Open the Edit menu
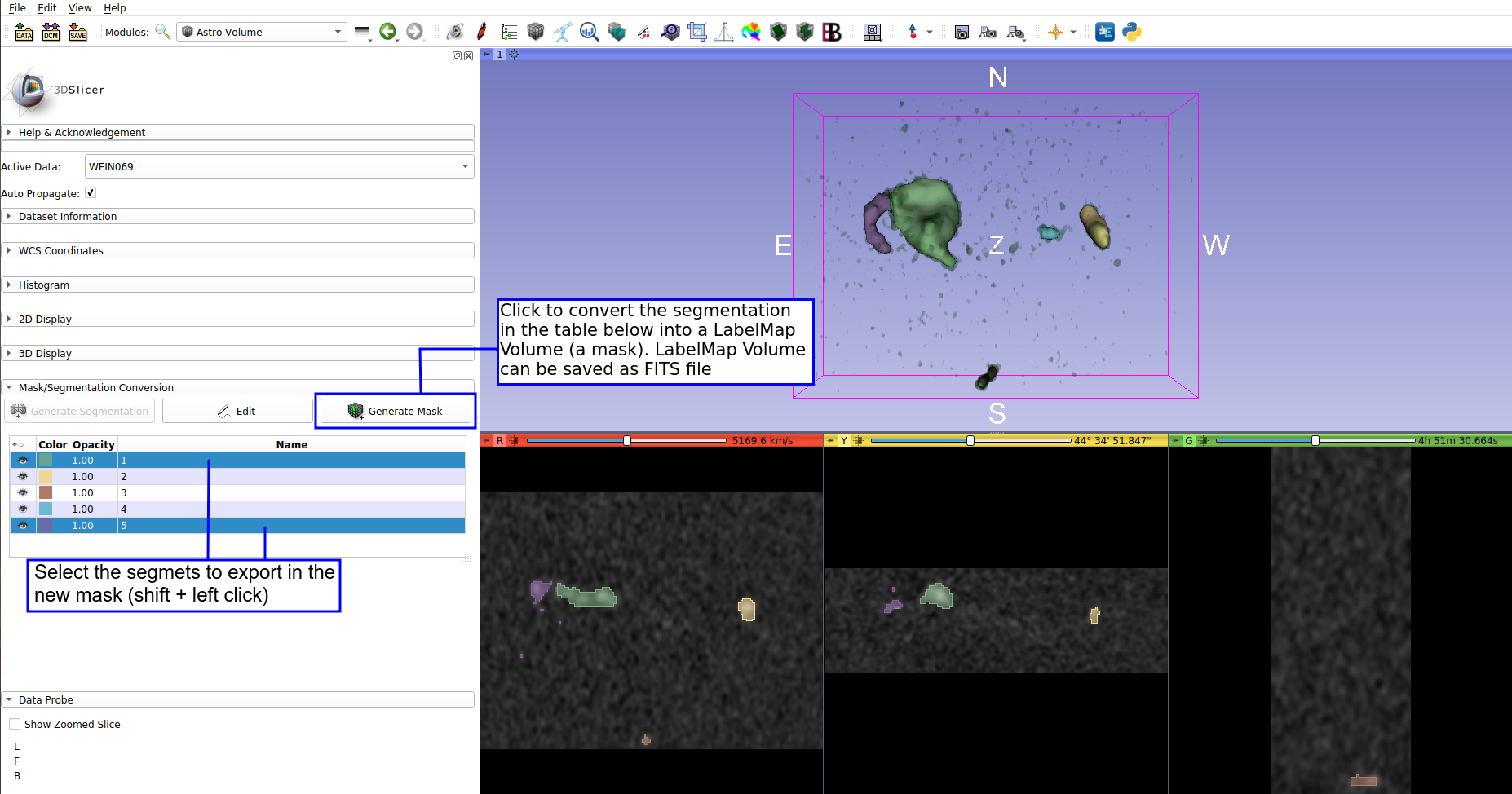 click(x=47, y=7)
